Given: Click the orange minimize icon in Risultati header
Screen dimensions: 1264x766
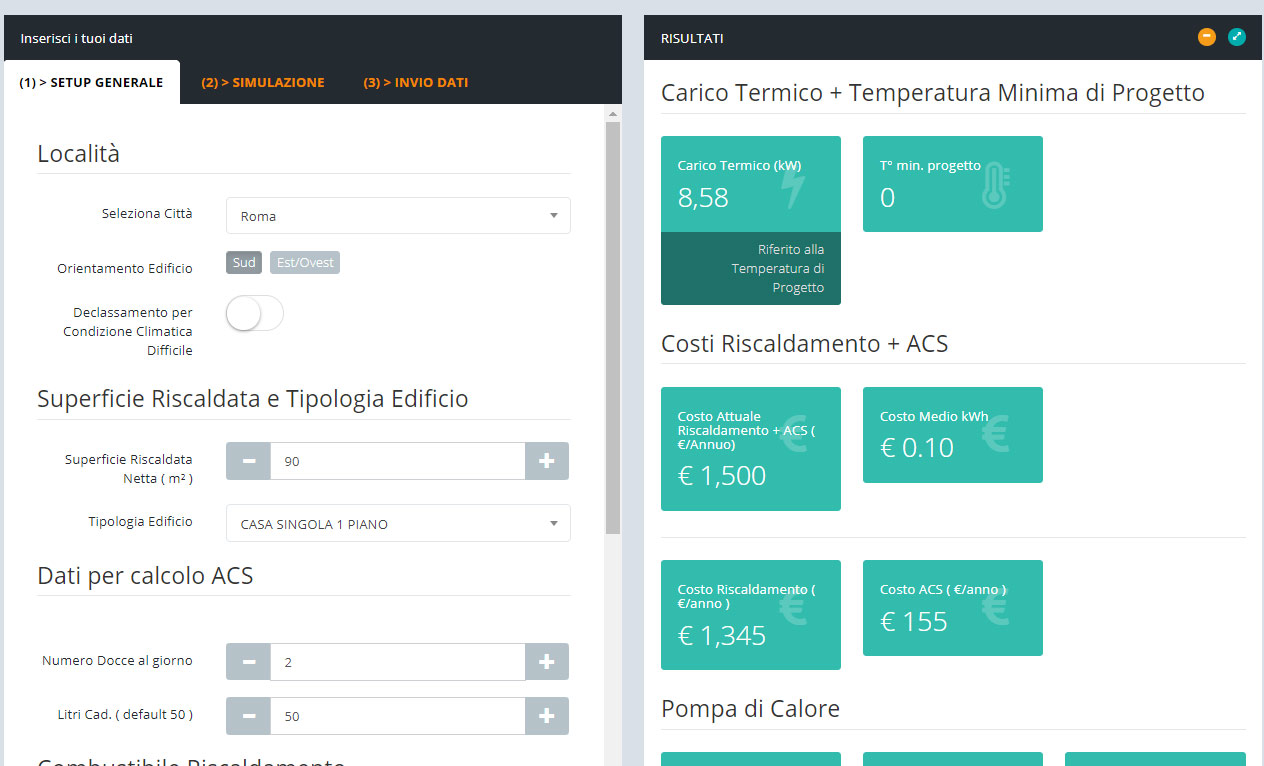Looking at the screenshot, I should (1207, 38).
